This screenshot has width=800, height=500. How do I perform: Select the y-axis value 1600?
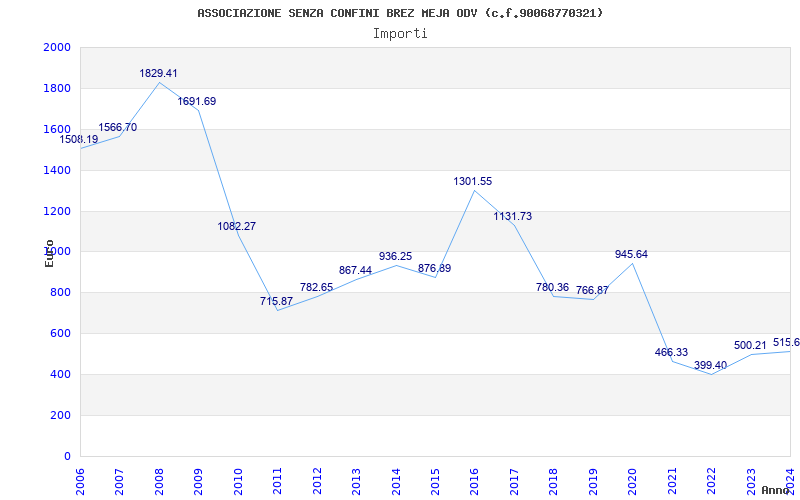tap(57, 129)
